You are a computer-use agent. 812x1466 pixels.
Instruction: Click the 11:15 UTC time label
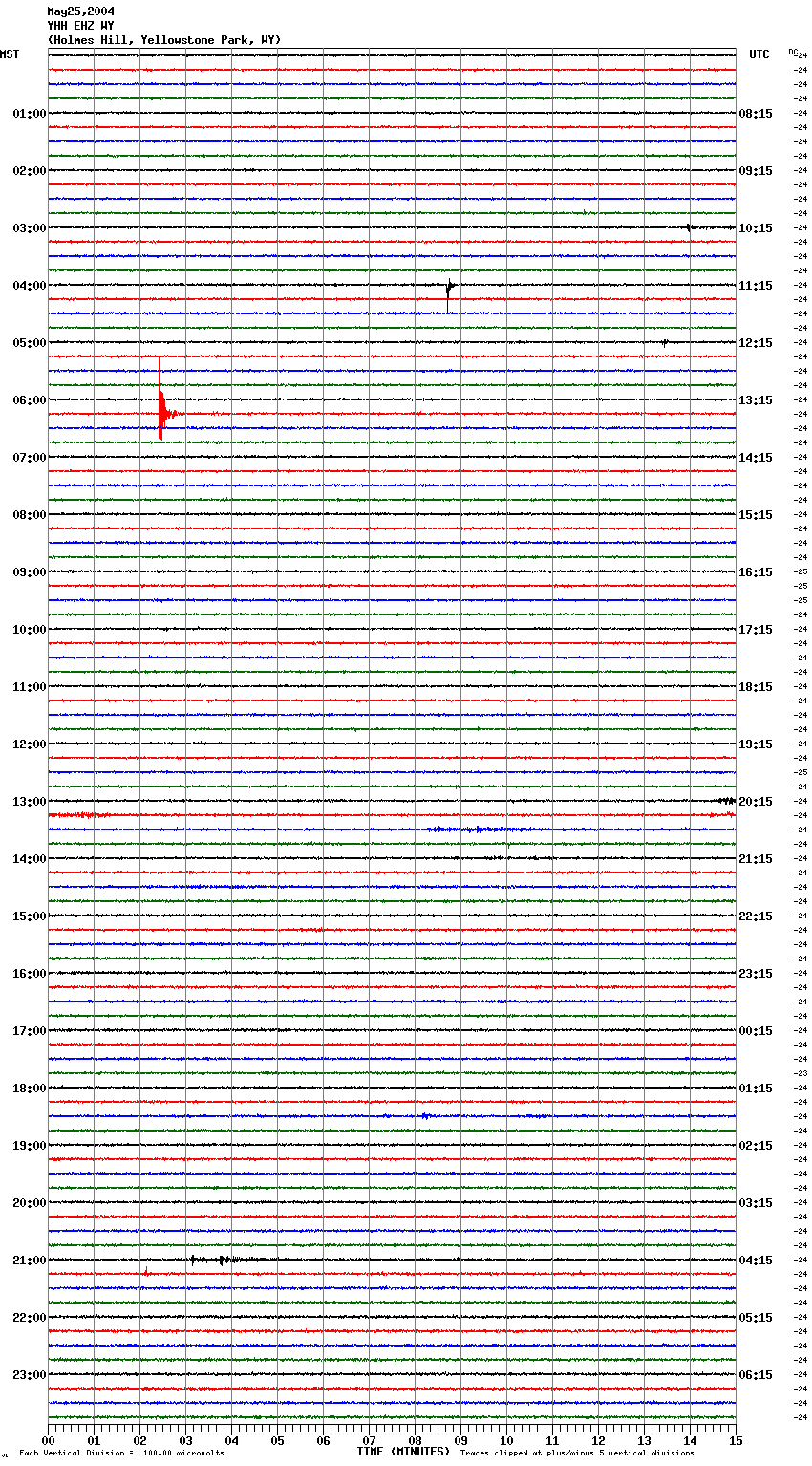tap(756, 286)
